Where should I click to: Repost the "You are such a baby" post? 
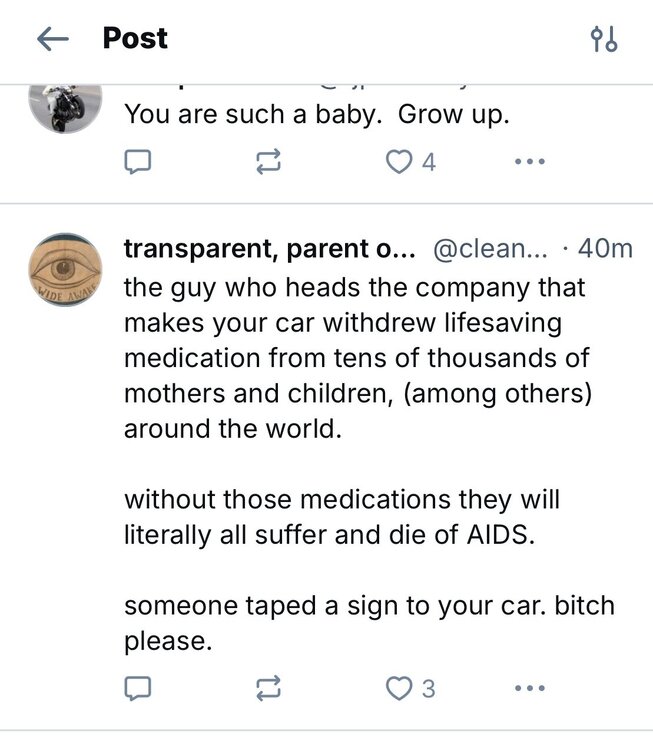click(x=268, y=161)
